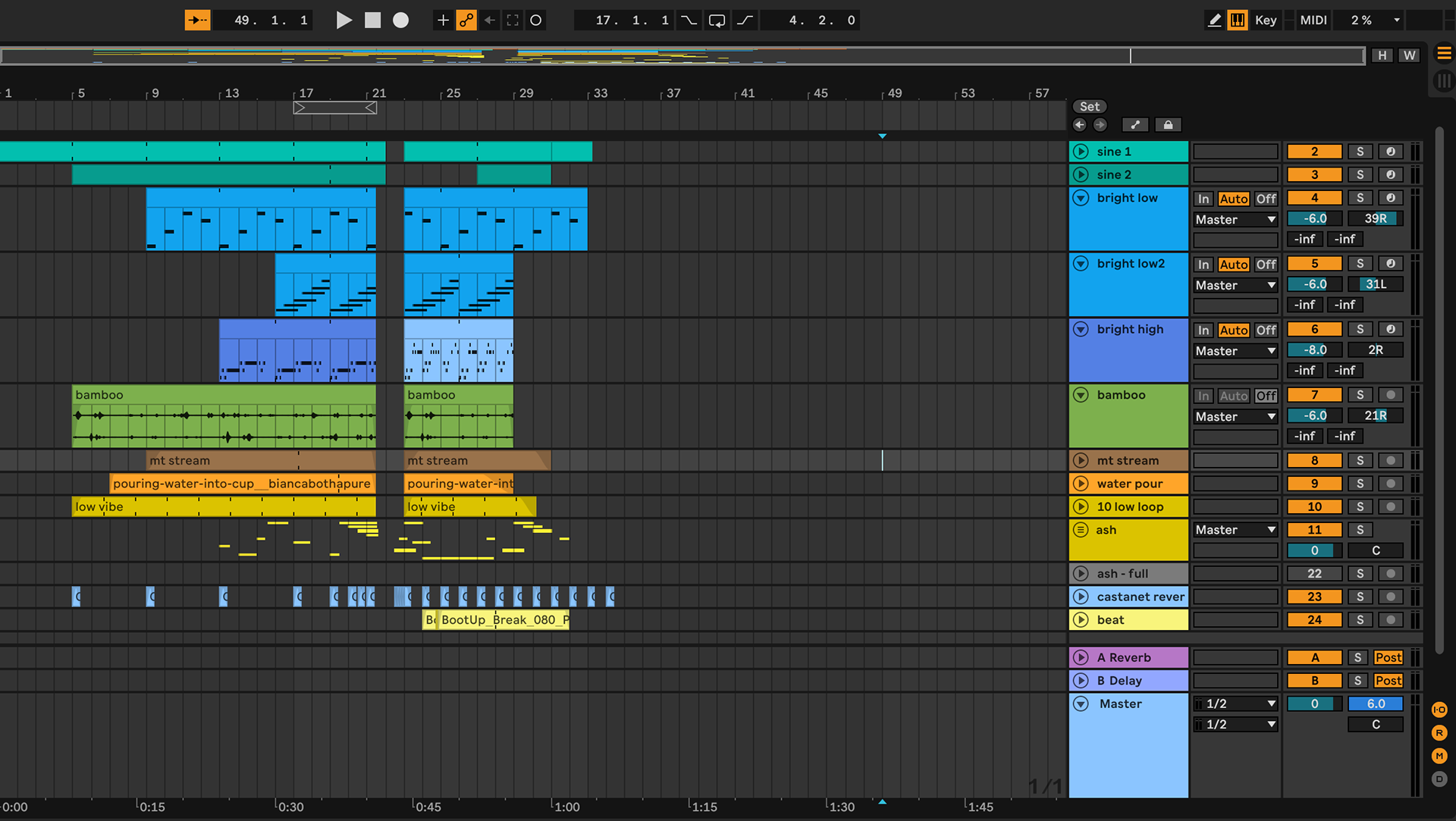The width and height of the screenshot is (1456, 821).
Task: Unfold the sine 2 track
Action: coord(1081,175)
